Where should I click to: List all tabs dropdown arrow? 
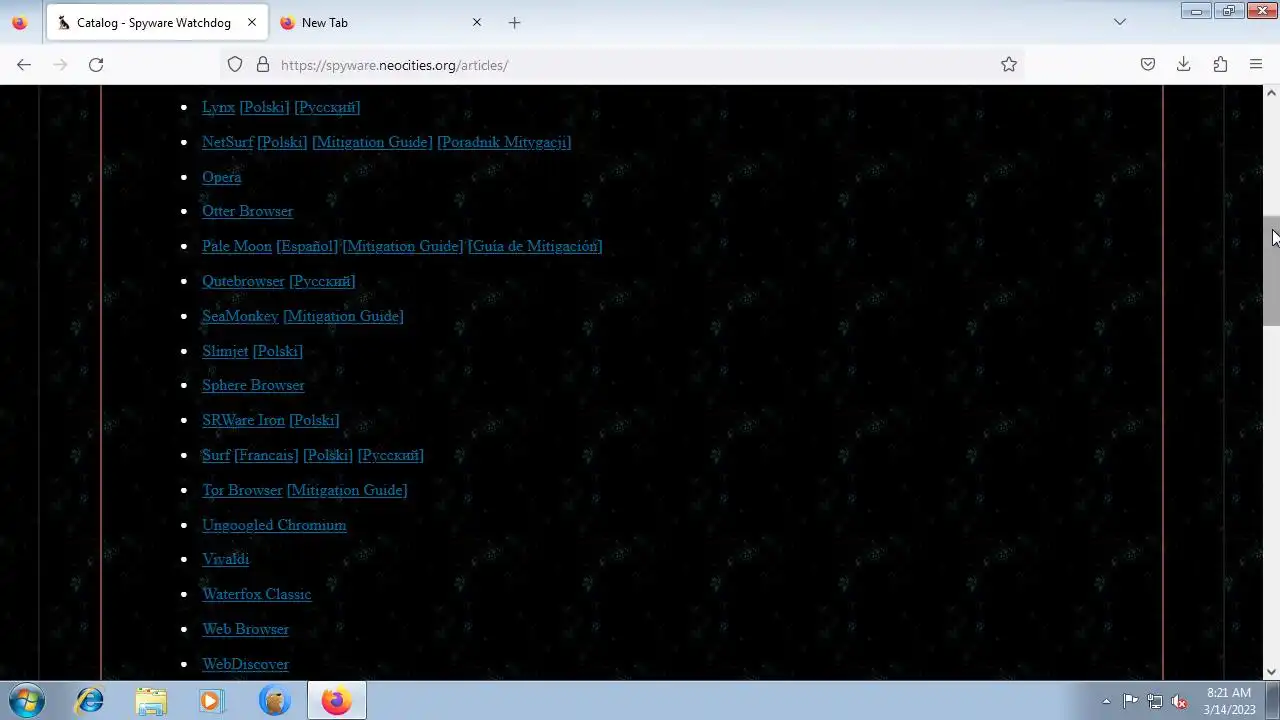click(x=1120, y=22)
